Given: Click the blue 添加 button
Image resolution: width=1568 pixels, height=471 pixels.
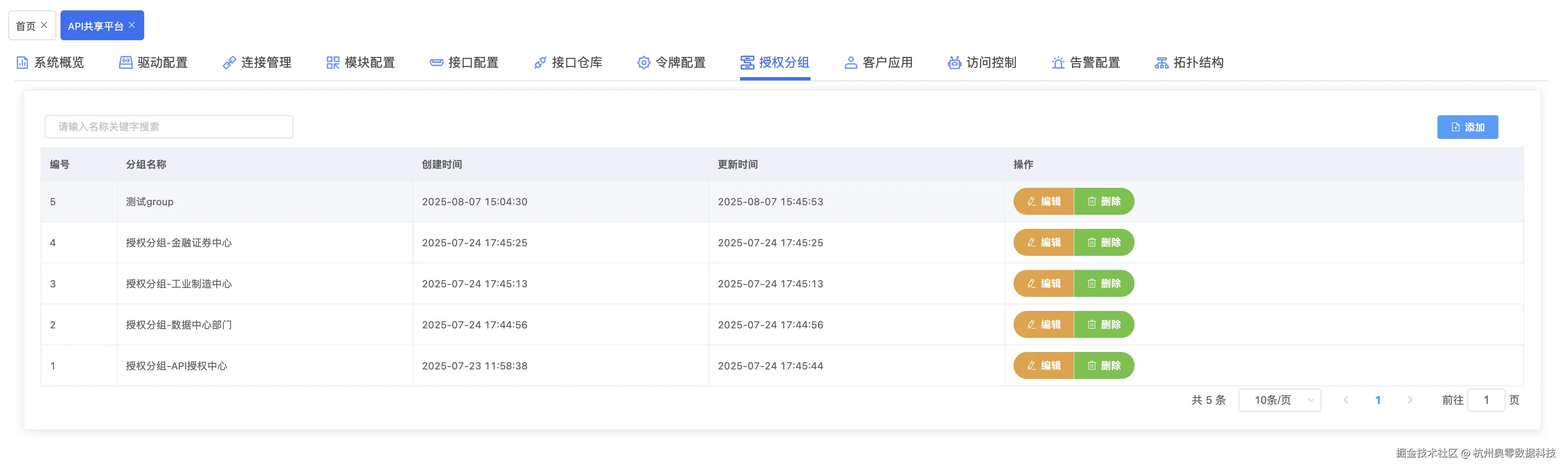Looking at the screenshot, I should [1467, 127].
